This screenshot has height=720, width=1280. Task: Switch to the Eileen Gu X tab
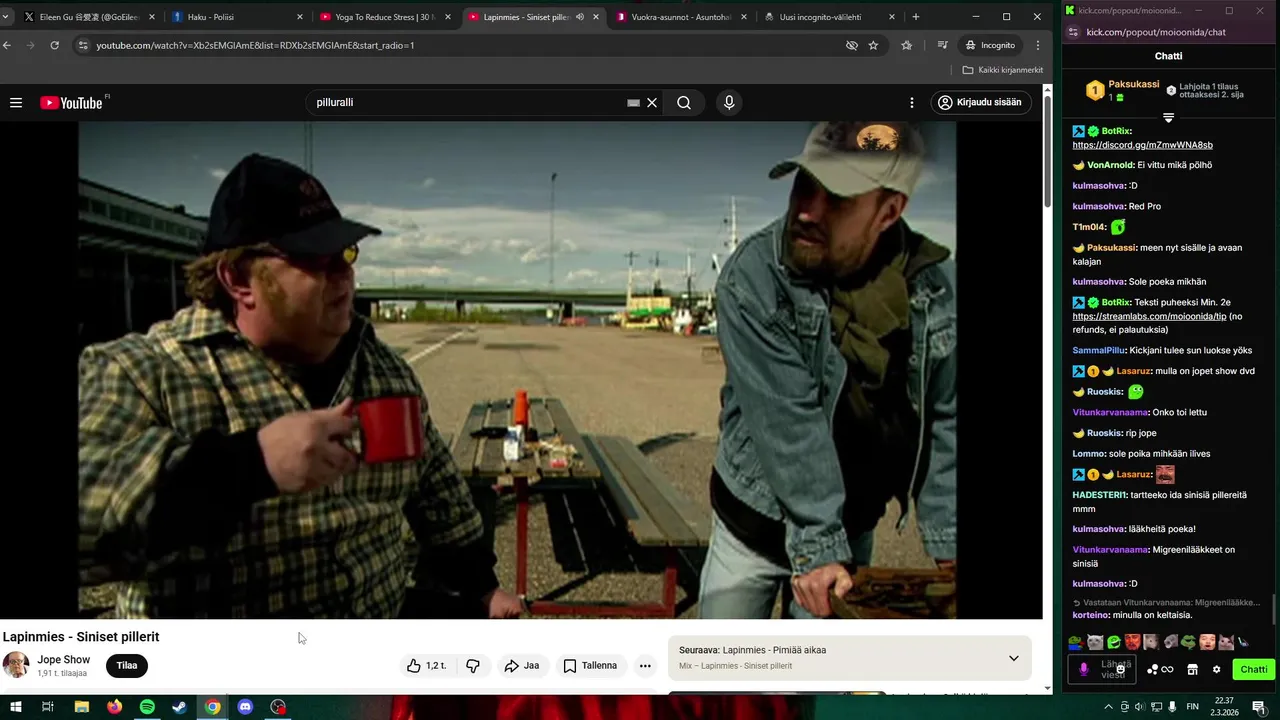point(89,17)
